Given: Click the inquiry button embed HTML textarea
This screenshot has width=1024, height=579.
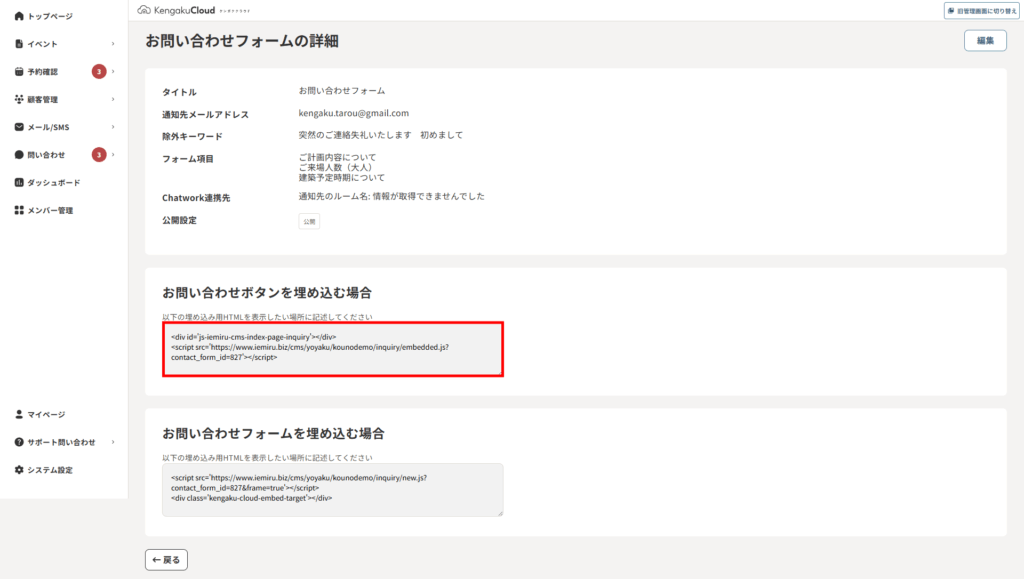Looking at the screenshot, I should click(x=333, y=349).
